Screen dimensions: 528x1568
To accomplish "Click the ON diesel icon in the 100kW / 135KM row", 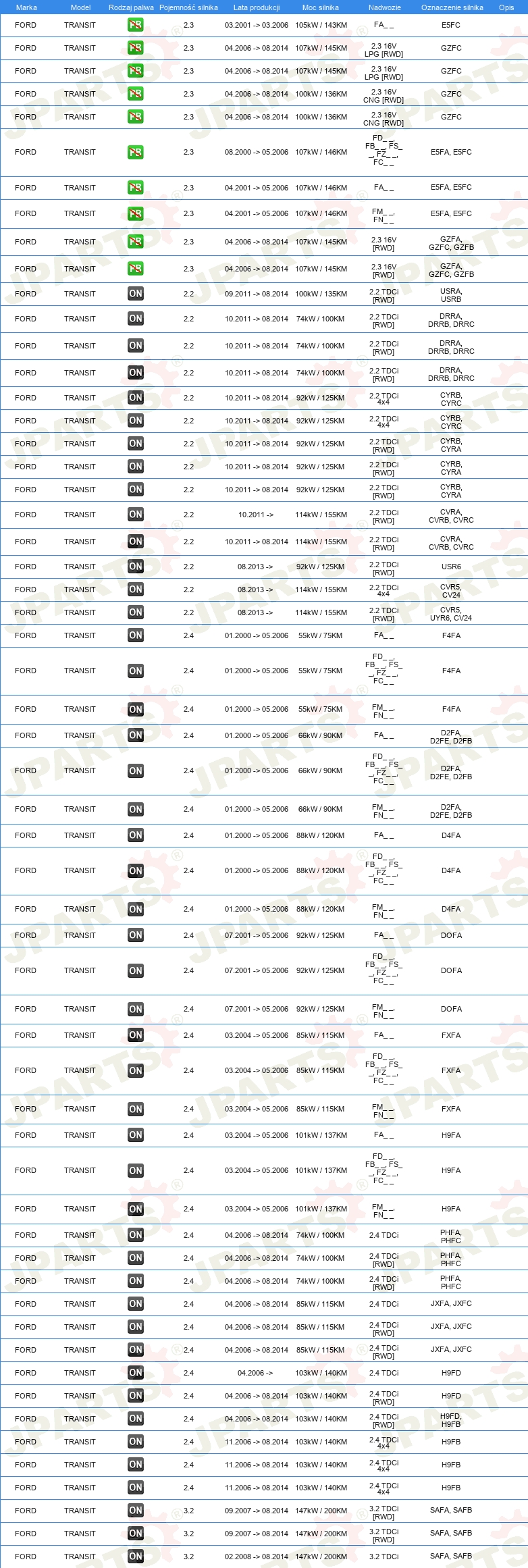I will (136, 294).
